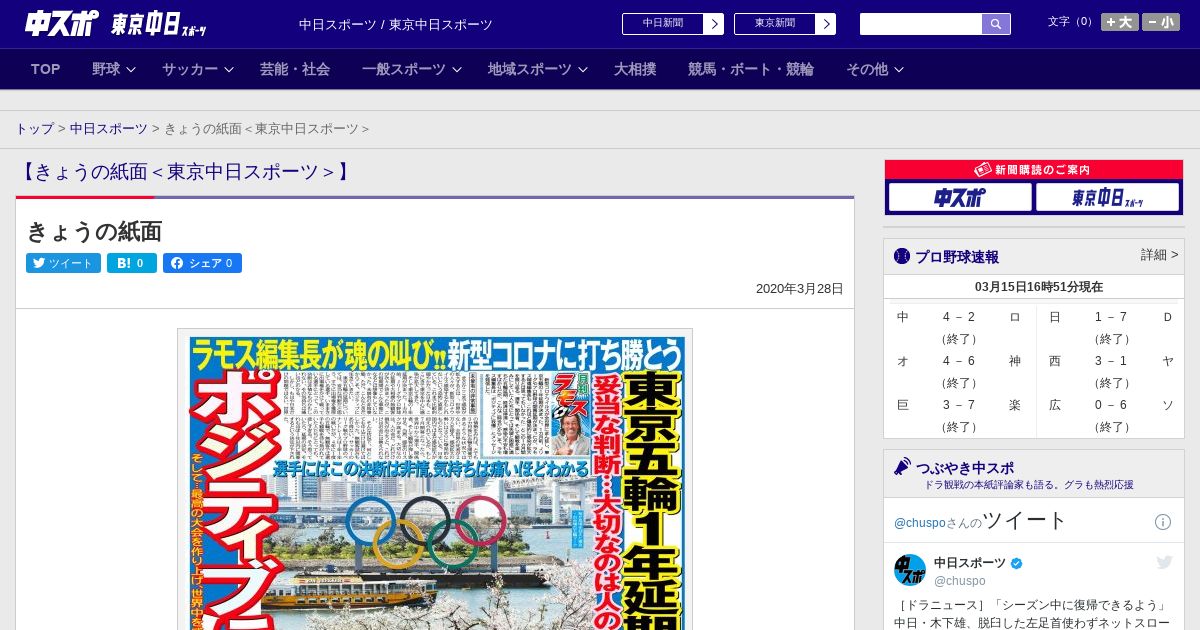Click the オ 4-6 神 game score
Viewport: 1200px width, 630px height.
pyautogui.click(x=959, y=361)
